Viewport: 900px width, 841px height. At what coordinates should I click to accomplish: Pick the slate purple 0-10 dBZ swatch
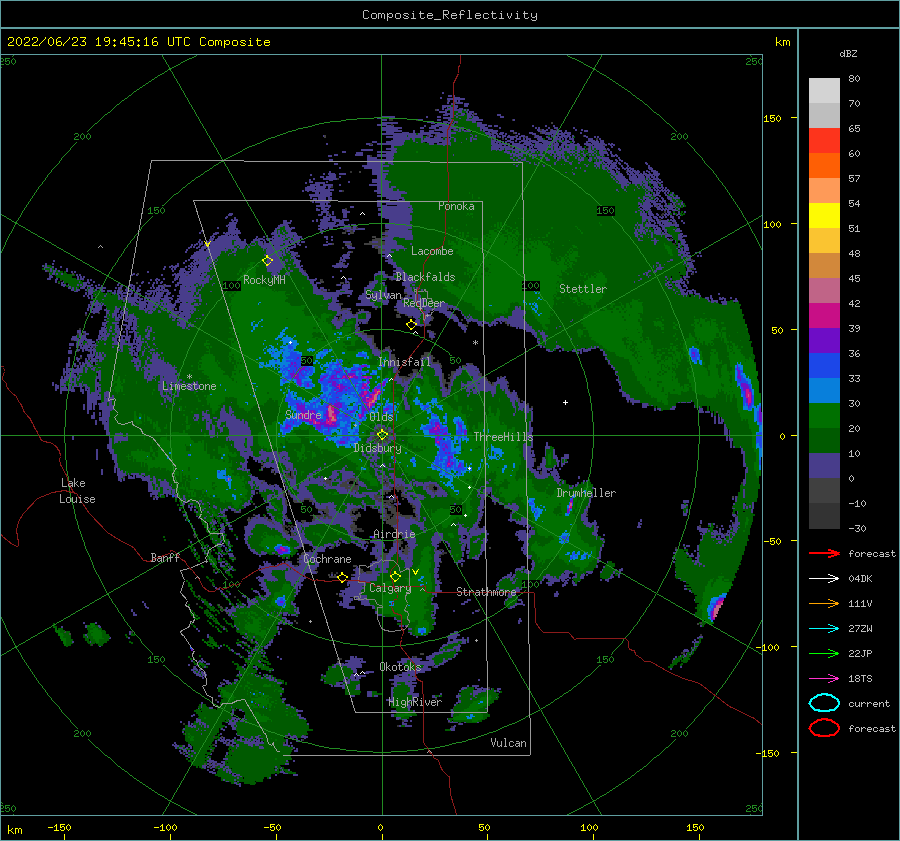824,466
